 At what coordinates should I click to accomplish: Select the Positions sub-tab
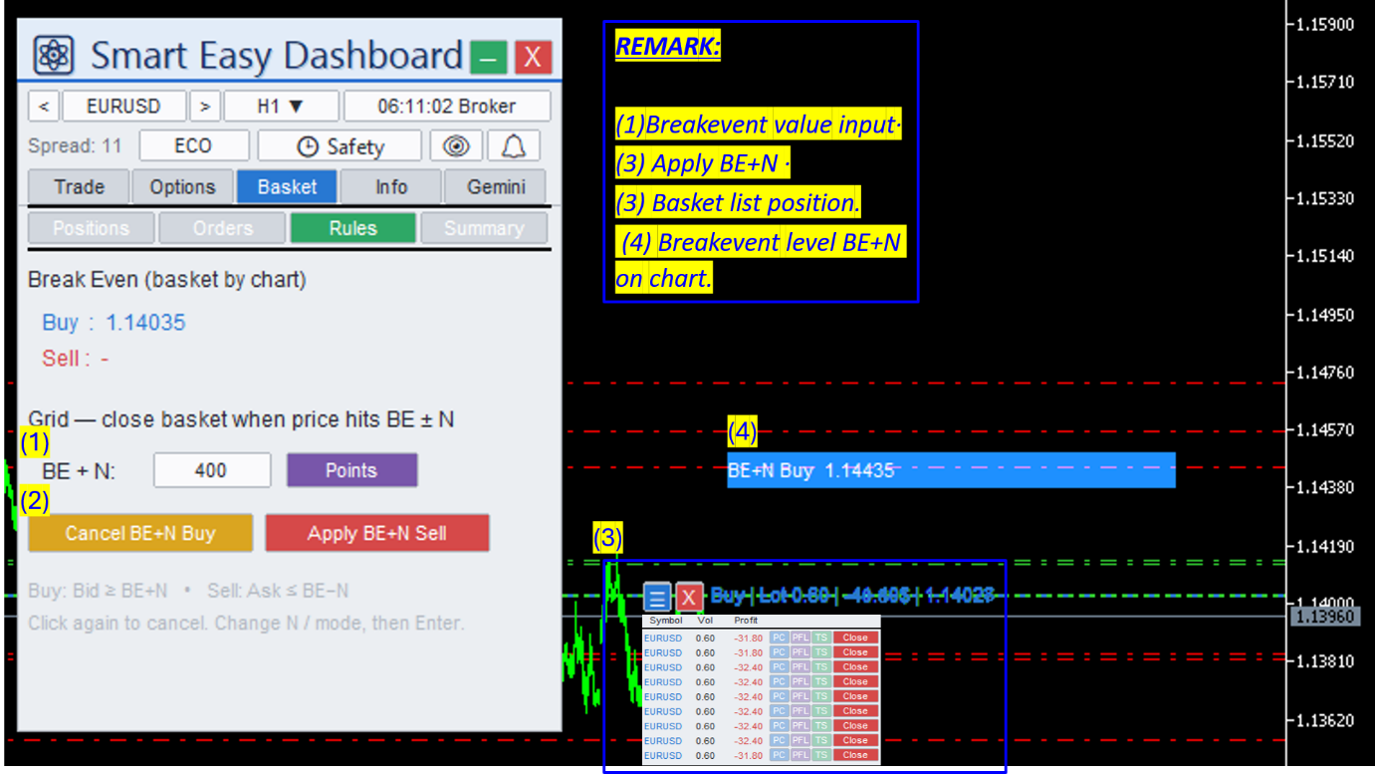coord(91,228)
